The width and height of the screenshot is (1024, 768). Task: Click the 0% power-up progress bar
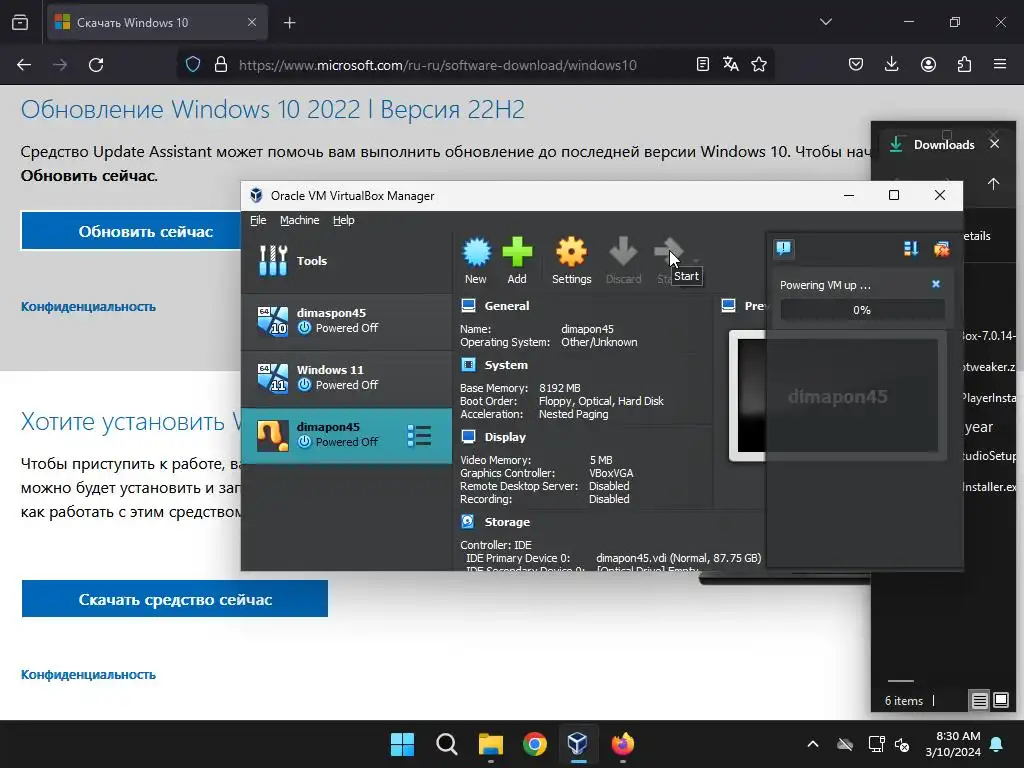click(862, 310)
